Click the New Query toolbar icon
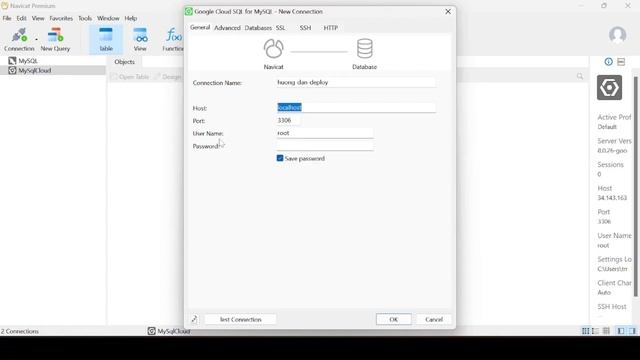Screen dimensions: 640x360 pos(55,40)
